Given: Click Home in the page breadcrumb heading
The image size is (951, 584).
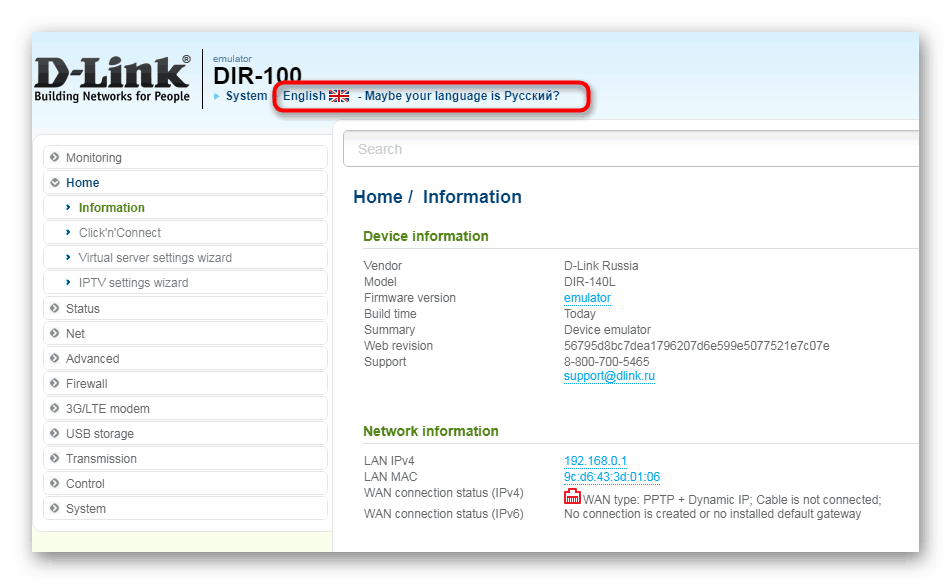Looking at the screenshot, I should [x=378, y=196].
